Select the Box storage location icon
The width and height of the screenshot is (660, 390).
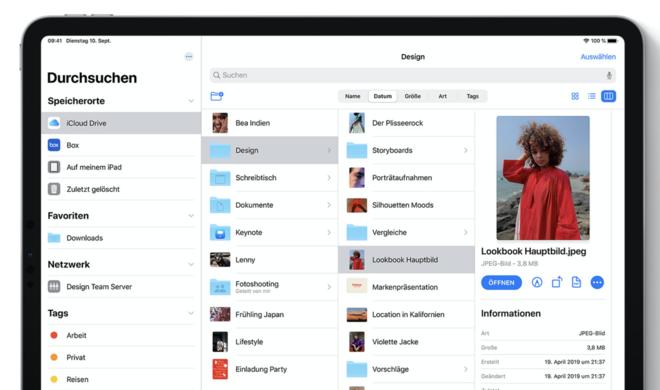[54, 145]
